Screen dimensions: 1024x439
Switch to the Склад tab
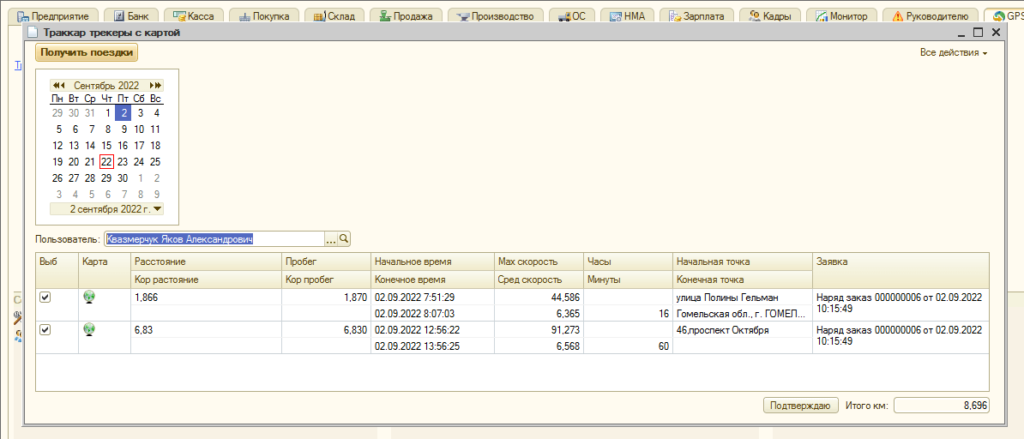click(331, 17)
